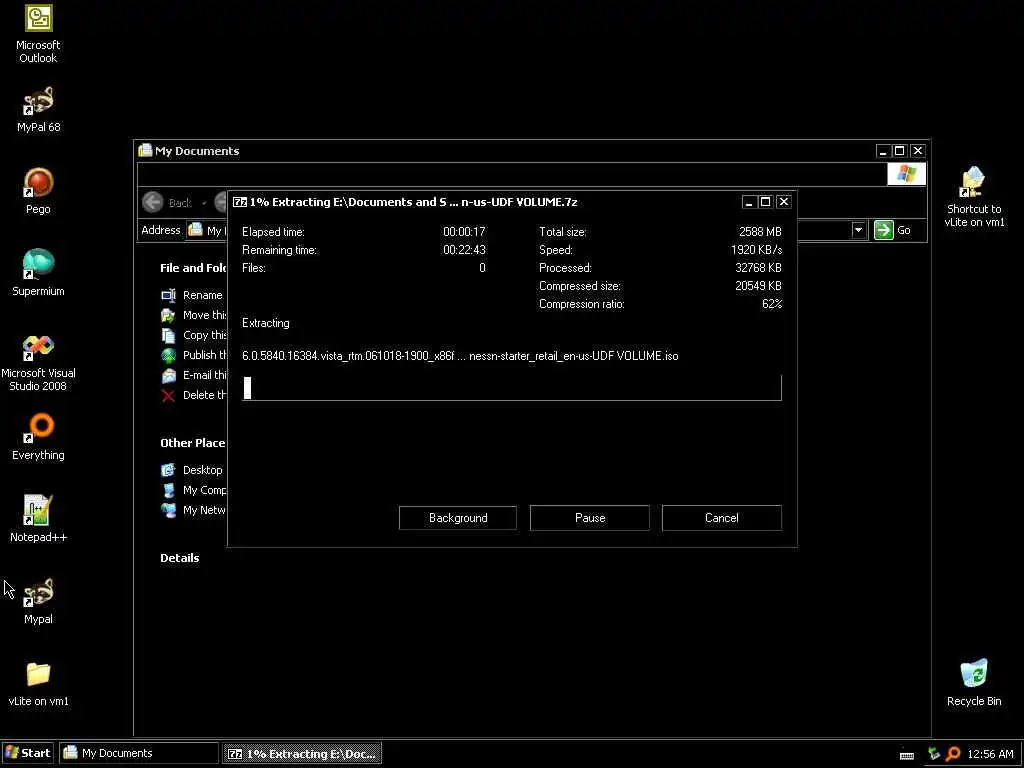The image size is (1024, 768).
Task: Maximize the 7-Zip extracting dialog
Action: 766,202
